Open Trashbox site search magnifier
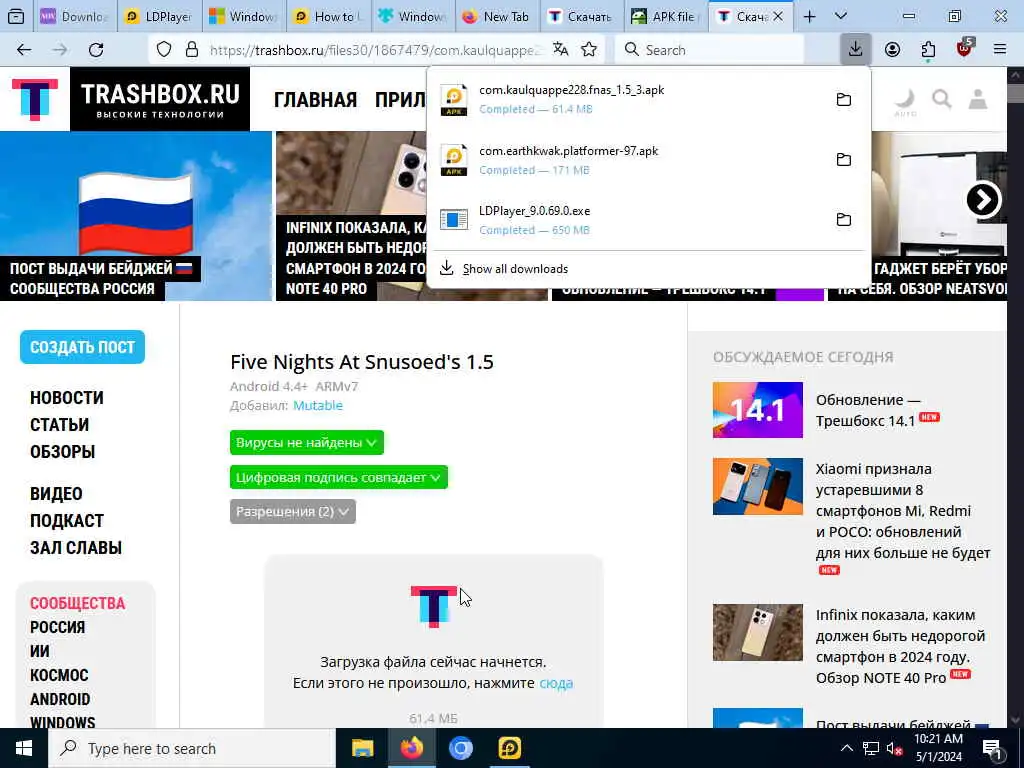Image resolution: width=1024 pixels, height=768 pixels. click(942, 99)
